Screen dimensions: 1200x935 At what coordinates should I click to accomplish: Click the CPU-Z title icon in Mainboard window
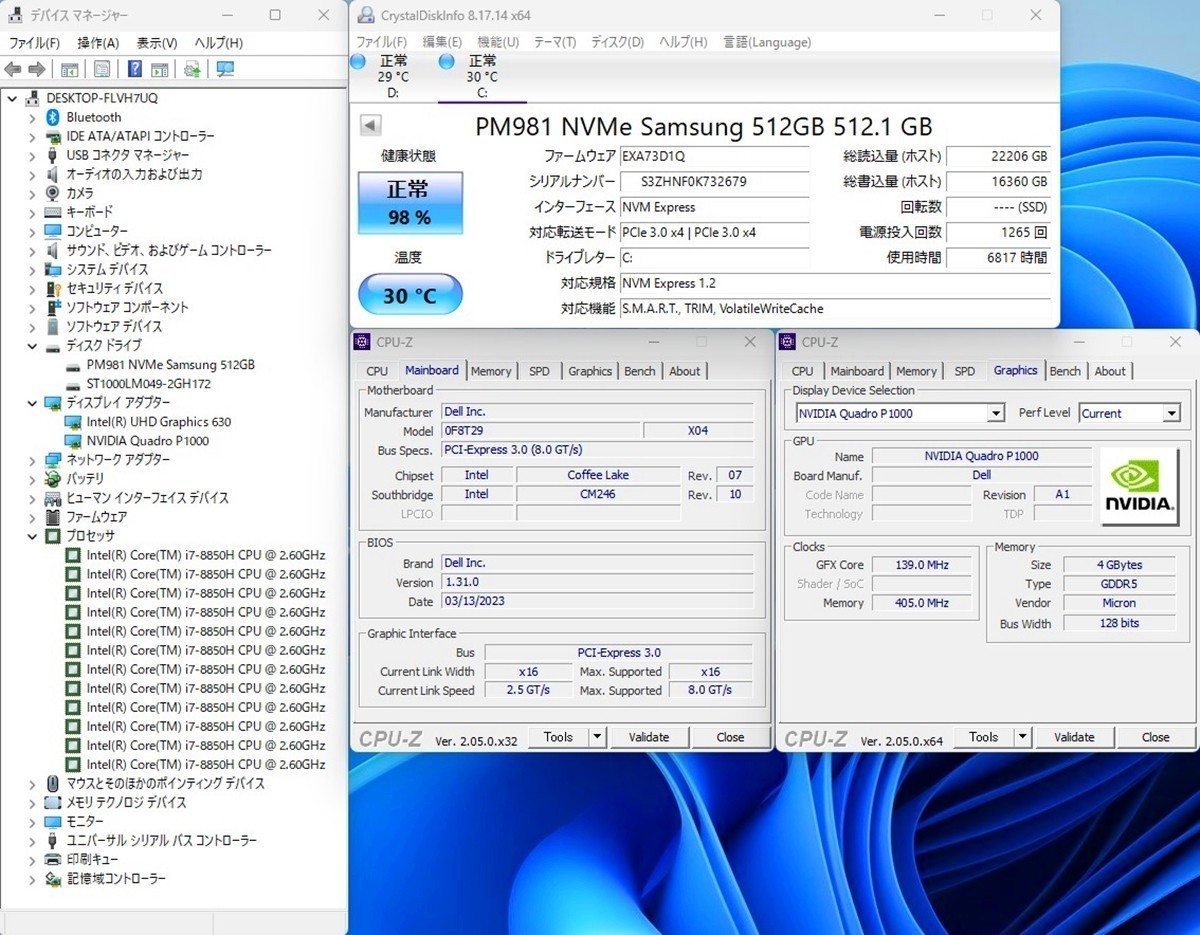362,342
